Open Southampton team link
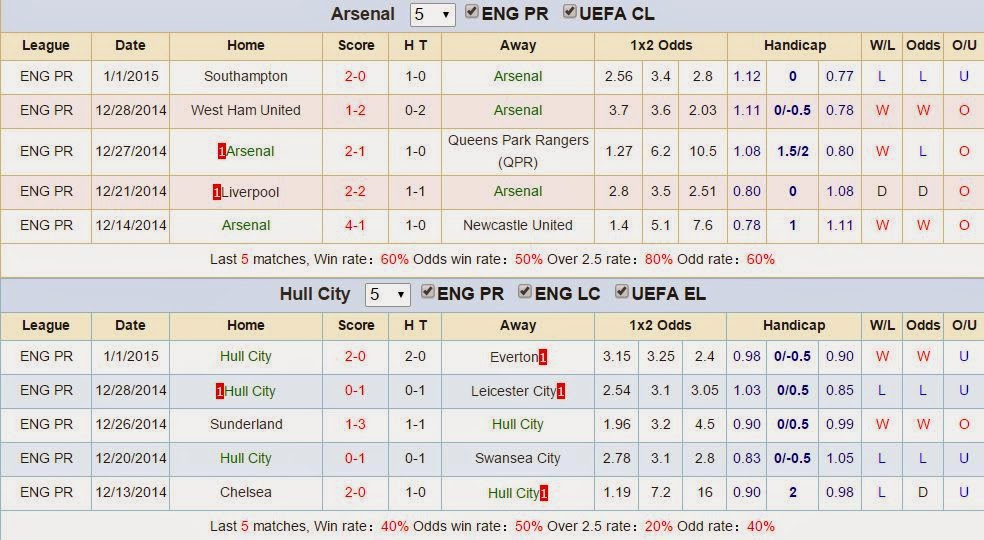The width and height of the screenshot is (984, 540). [x=246, y=77]
